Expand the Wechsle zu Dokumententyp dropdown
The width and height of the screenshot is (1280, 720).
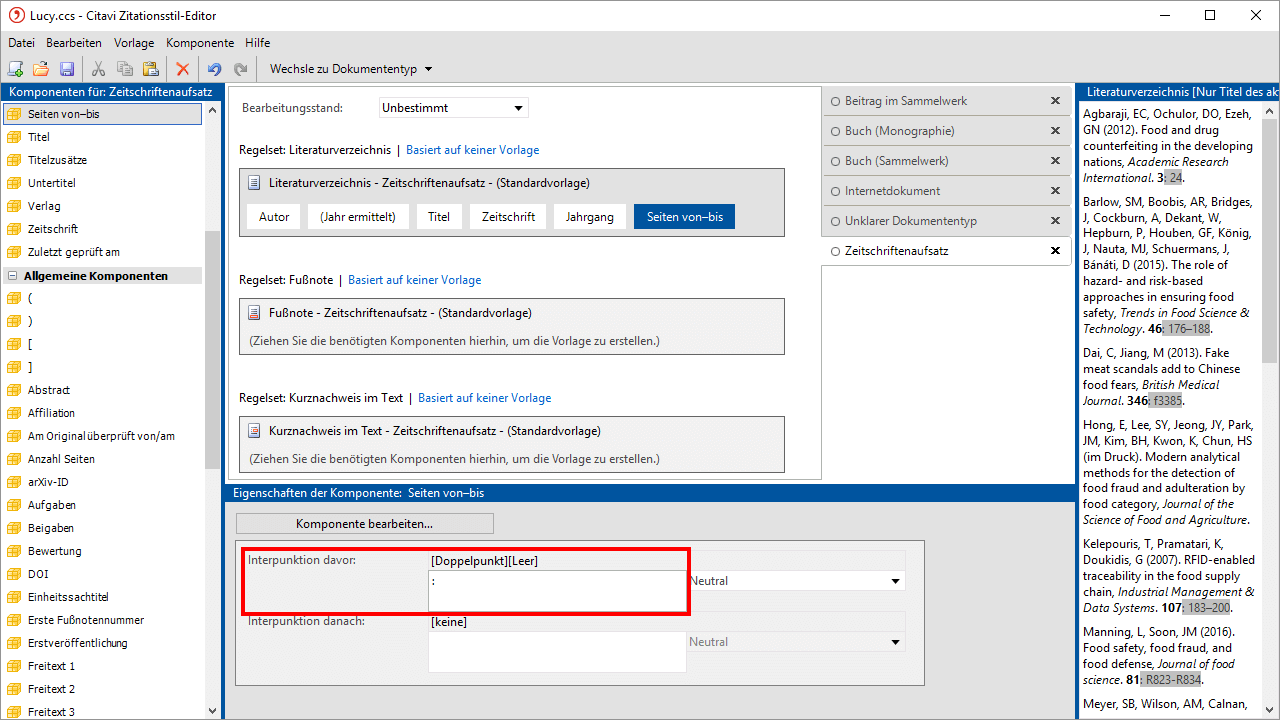point(351,69)
